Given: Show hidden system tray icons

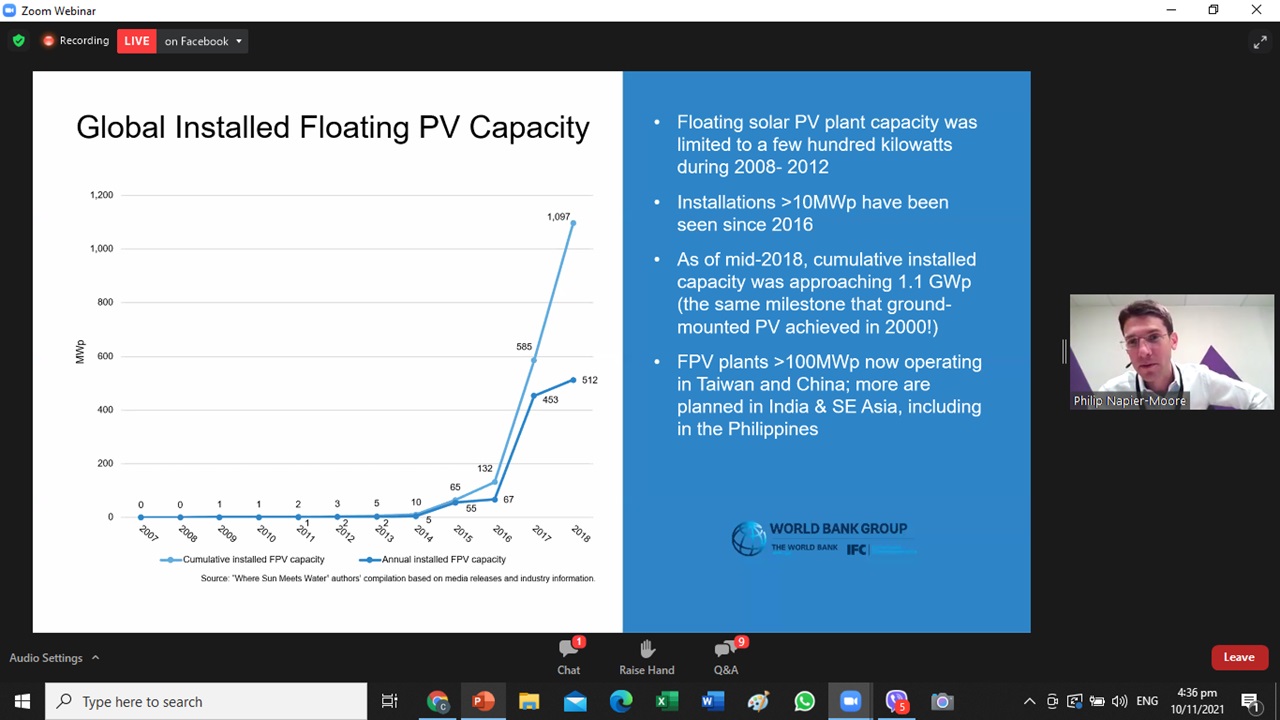Looking at the screenshot, I should coord(1029,702).
